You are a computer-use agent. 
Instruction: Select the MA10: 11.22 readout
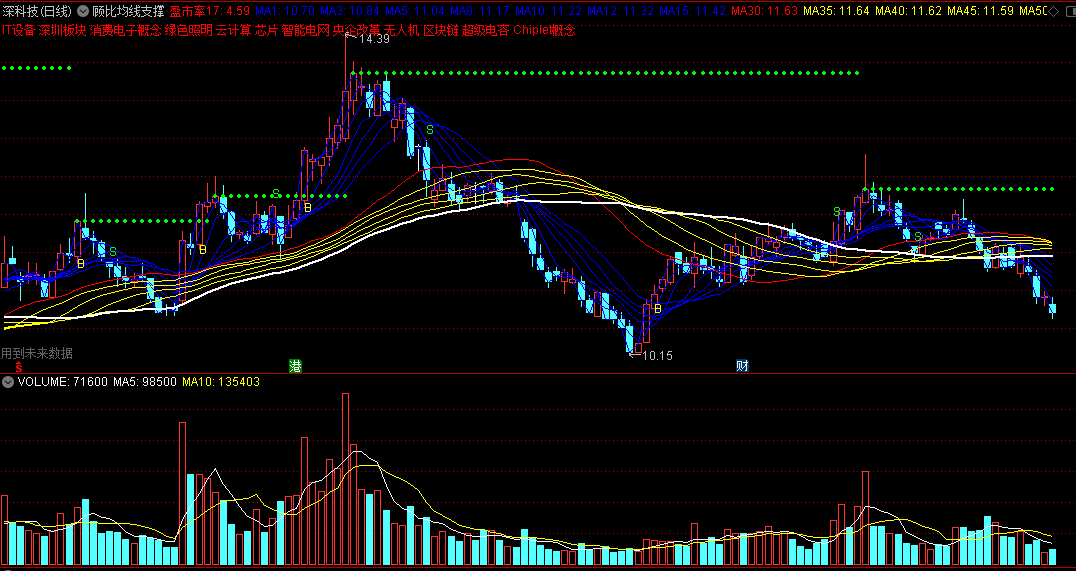point(548,11)
